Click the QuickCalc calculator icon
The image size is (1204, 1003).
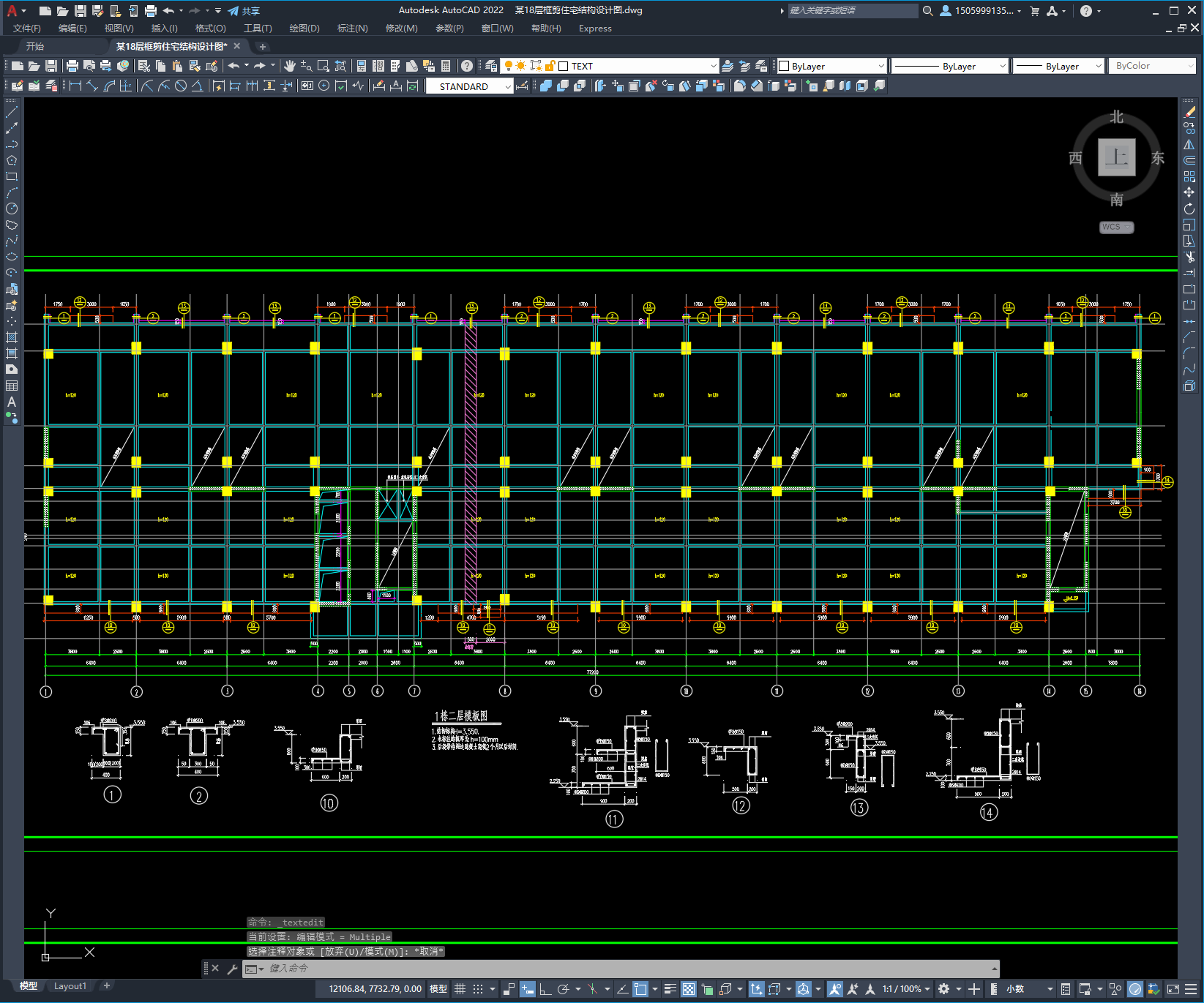point(446,66)
